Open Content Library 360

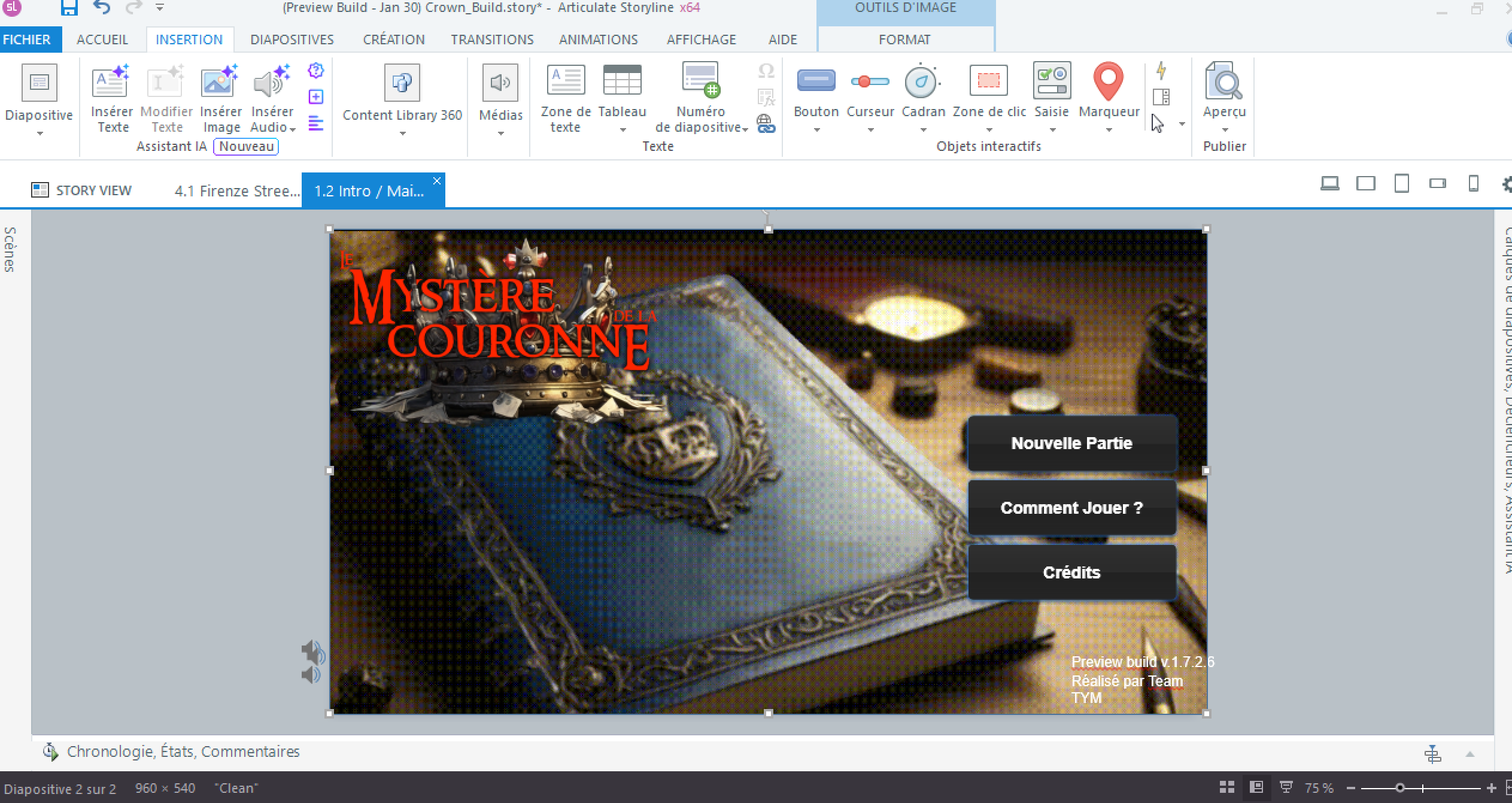pos(402,83)
